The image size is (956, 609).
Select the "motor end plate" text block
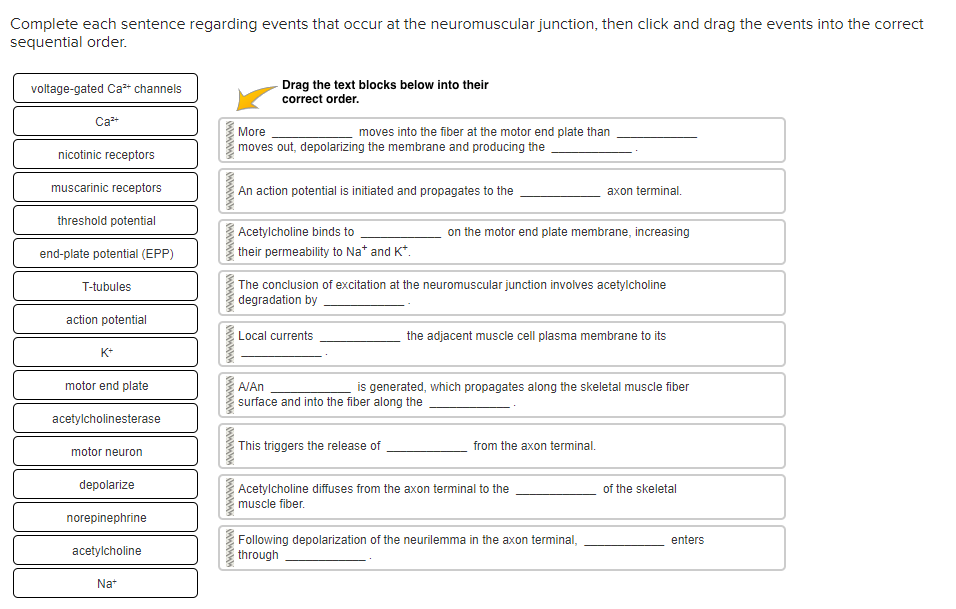104,385
